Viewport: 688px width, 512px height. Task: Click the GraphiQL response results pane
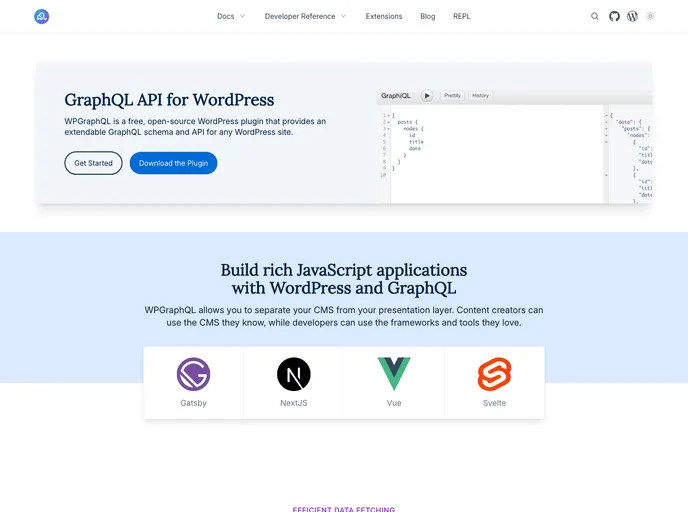(x=631, y=154)
